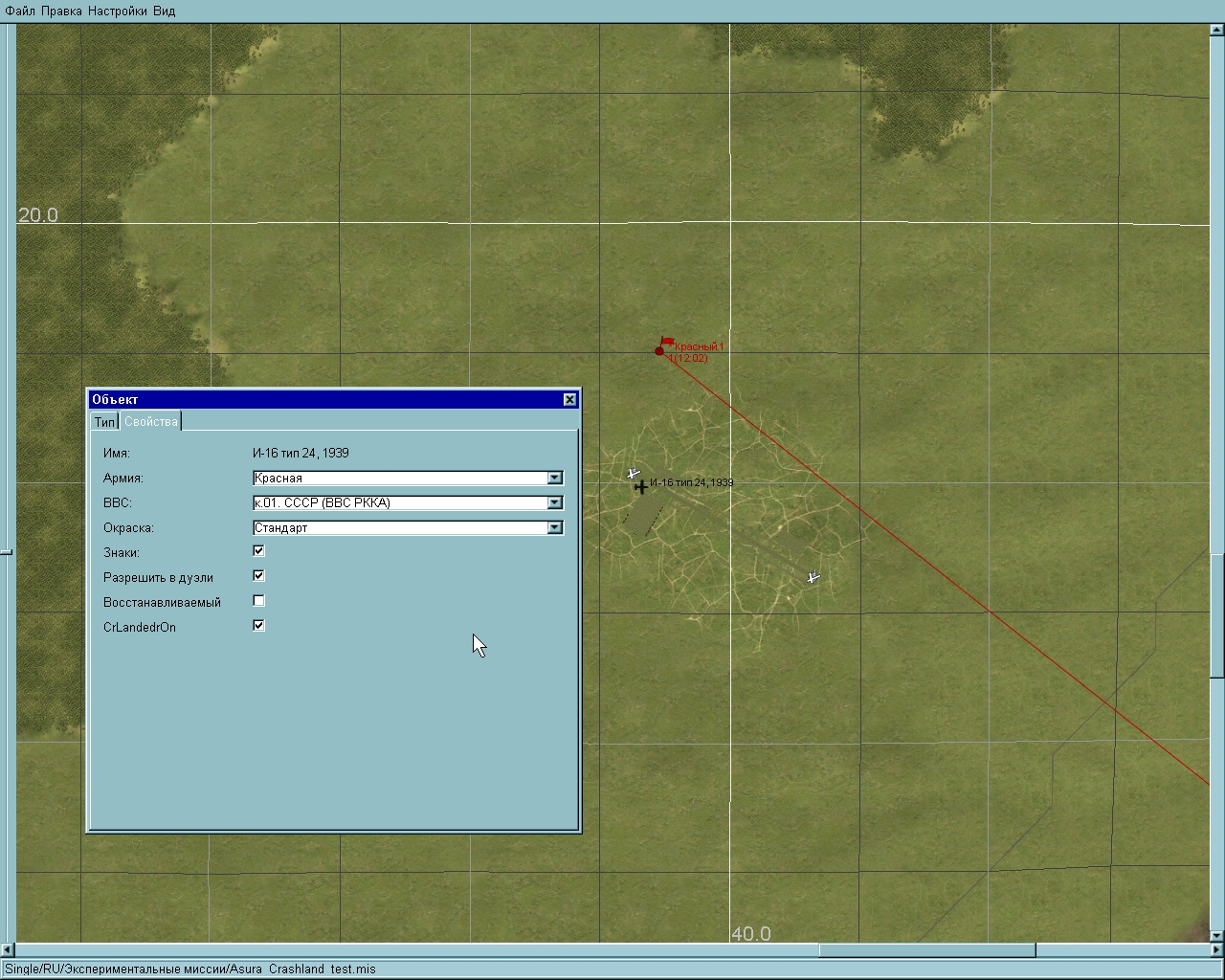Viewport: 1225px width, 980px height.
Task: Click the 20.0 grid coordinate label
Action: pos(38,215)
